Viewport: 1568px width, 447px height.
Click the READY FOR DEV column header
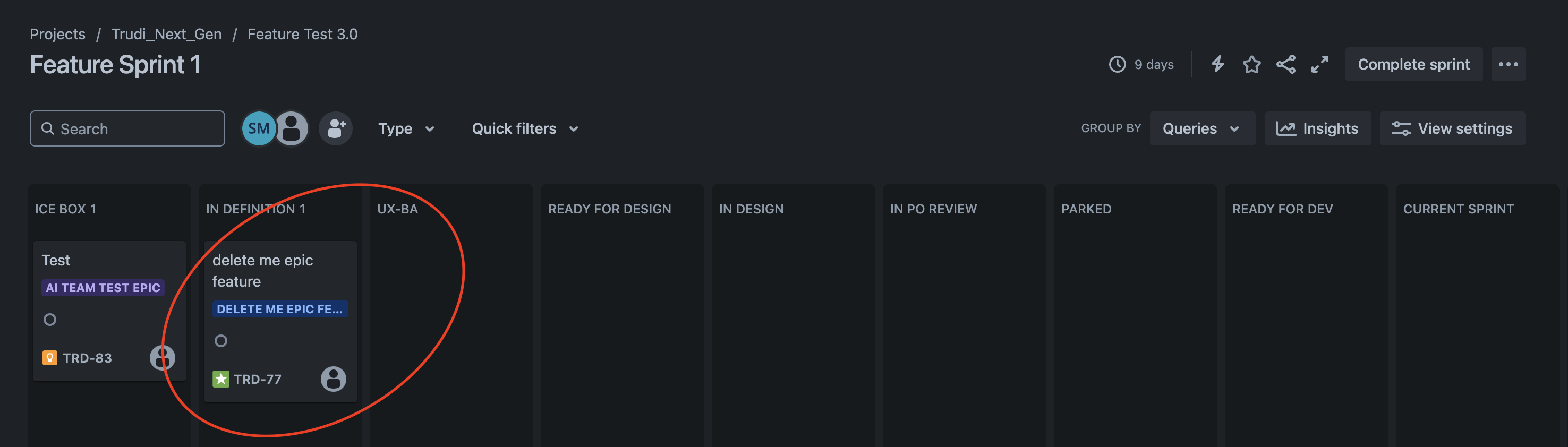coord(1282,209)
